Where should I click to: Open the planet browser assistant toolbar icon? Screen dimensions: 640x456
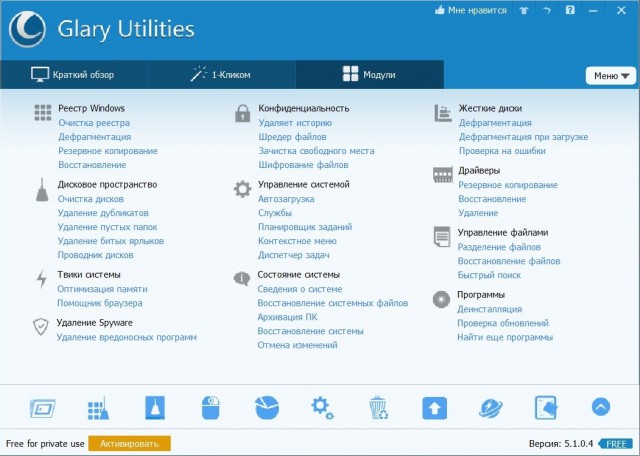[x=490, y=408]
